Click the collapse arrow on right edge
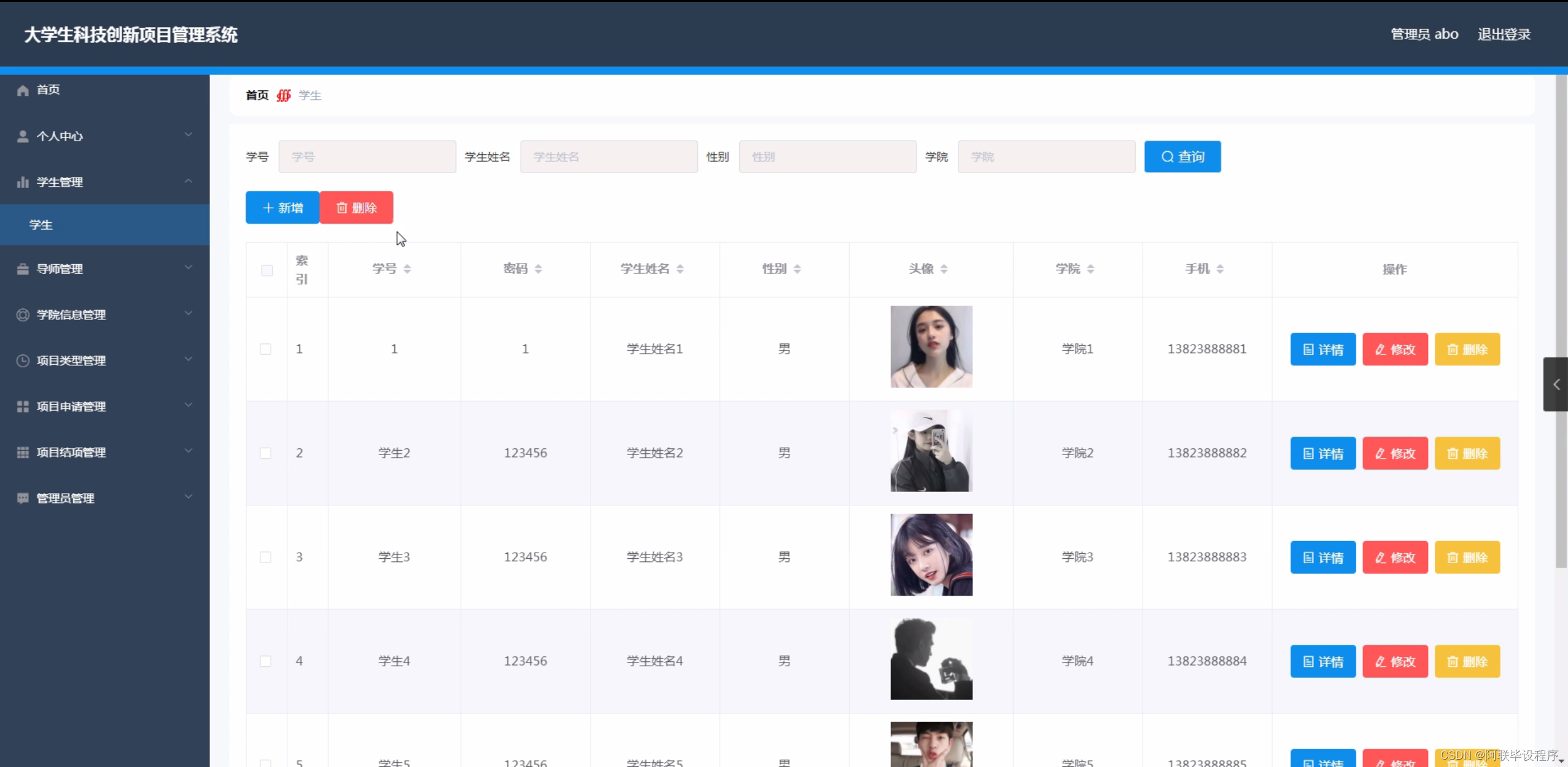Viewport: 1568px width, 767px height. pos(1556,384)
